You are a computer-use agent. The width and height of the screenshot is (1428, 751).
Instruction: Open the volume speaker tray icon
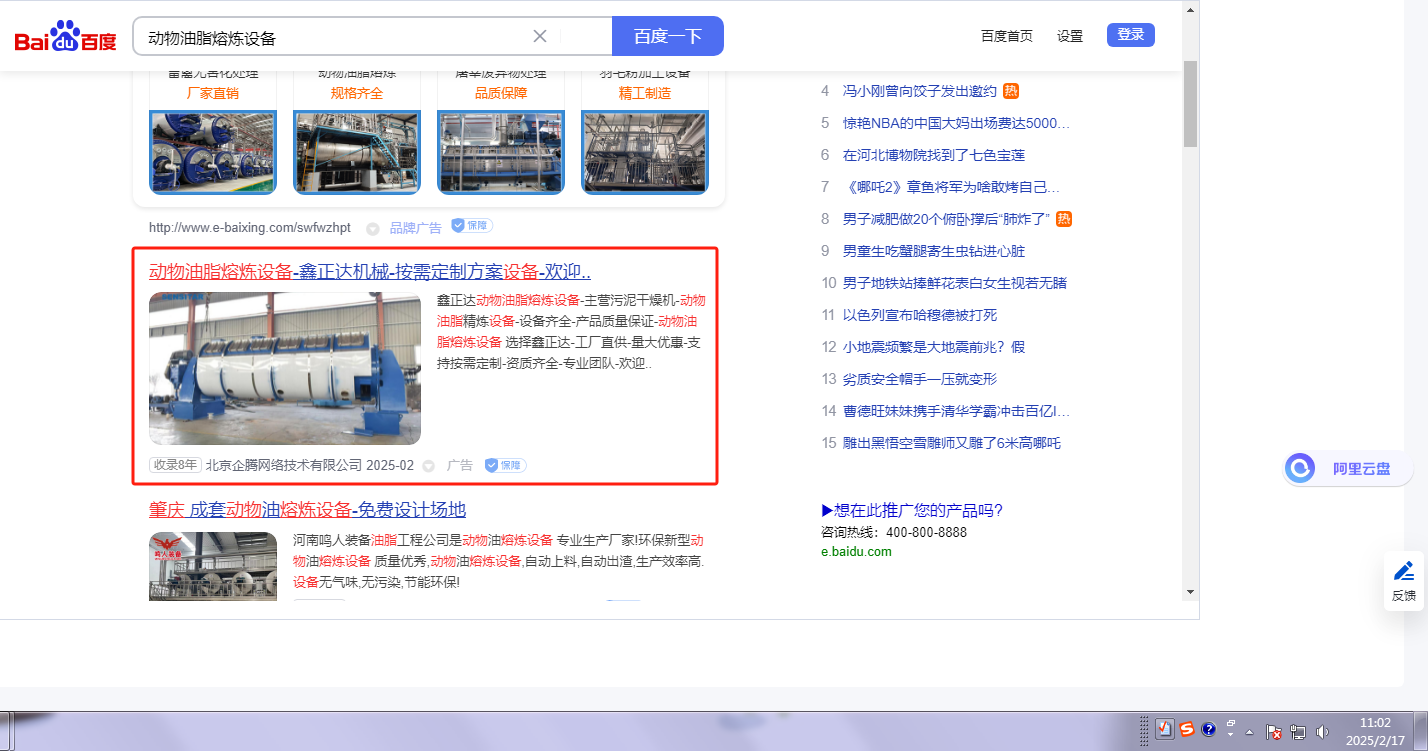(x=1322, y=732)
